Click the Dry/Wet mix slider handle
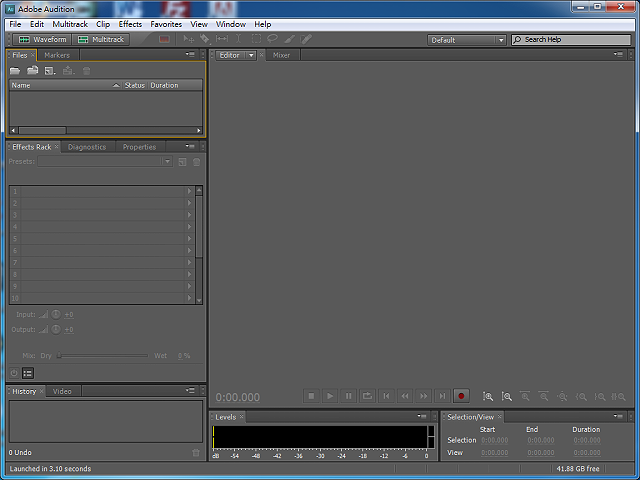The height and width of the screenshot is (480, 640). click(59, 356)
